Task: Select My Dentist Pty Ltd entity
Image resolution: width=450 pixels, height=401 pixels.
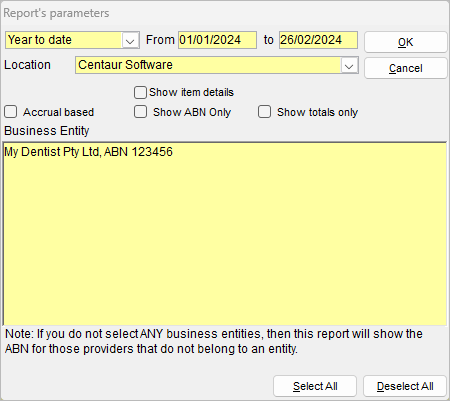Action: (88, 152)
